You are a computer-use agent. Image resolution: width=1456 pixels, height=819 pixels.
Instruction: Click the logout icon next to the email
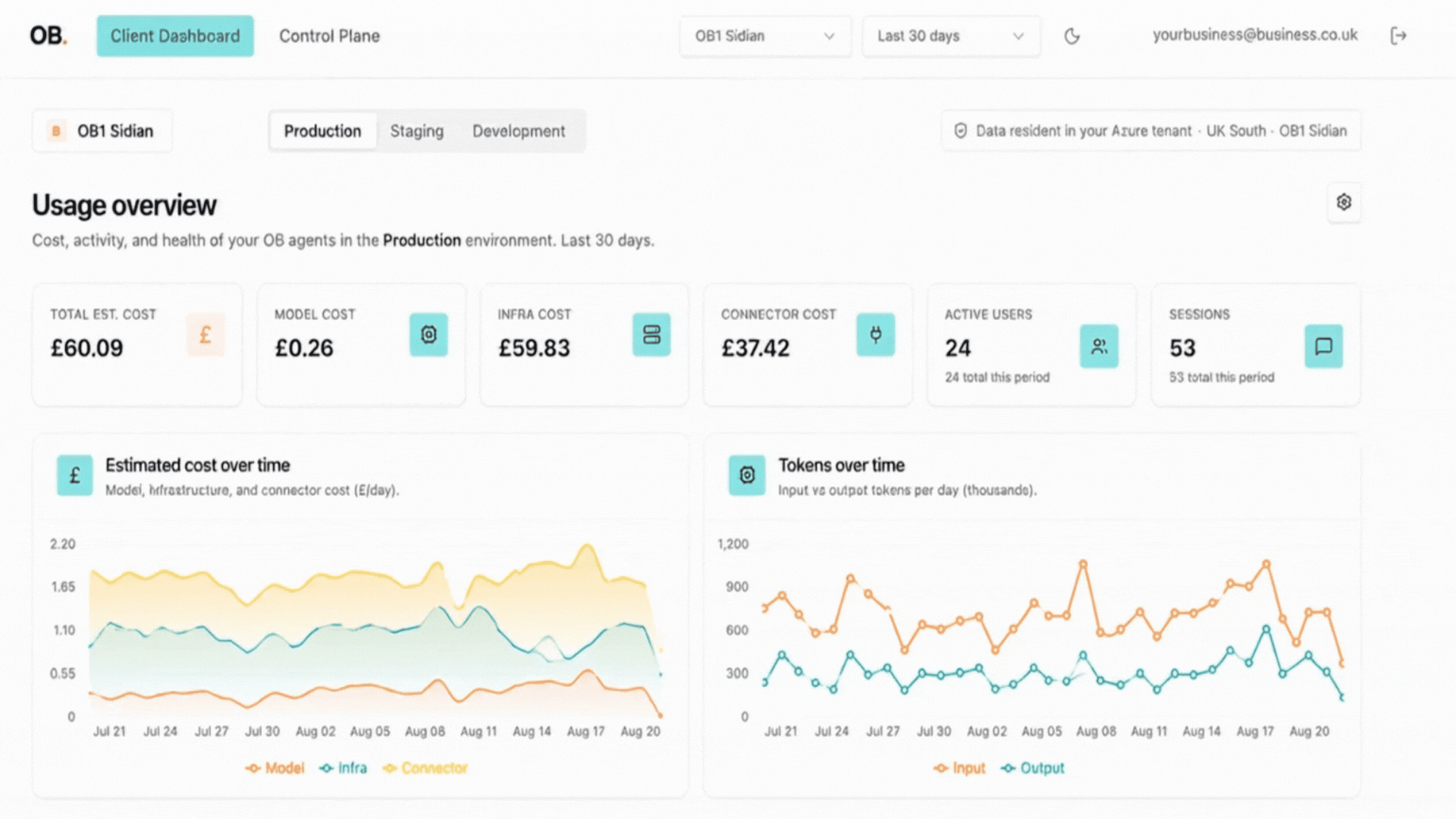click(1398, 36)
